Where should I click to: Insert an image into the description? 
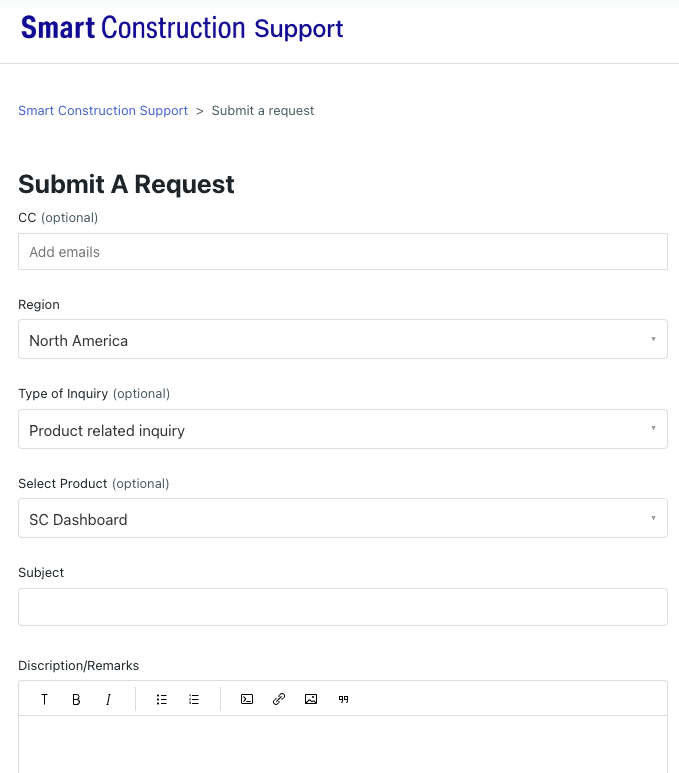point(311,699)
